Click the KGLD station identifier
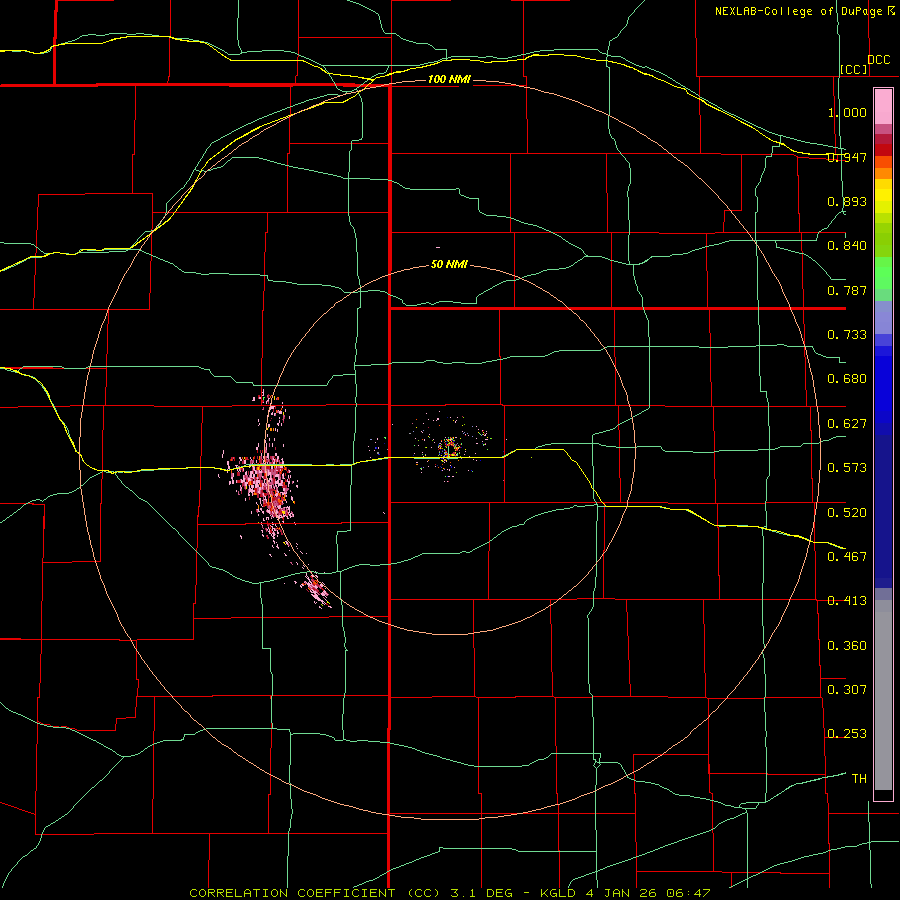Image resolution: width=900 pixels, height=900 pixels. [558, 893]
